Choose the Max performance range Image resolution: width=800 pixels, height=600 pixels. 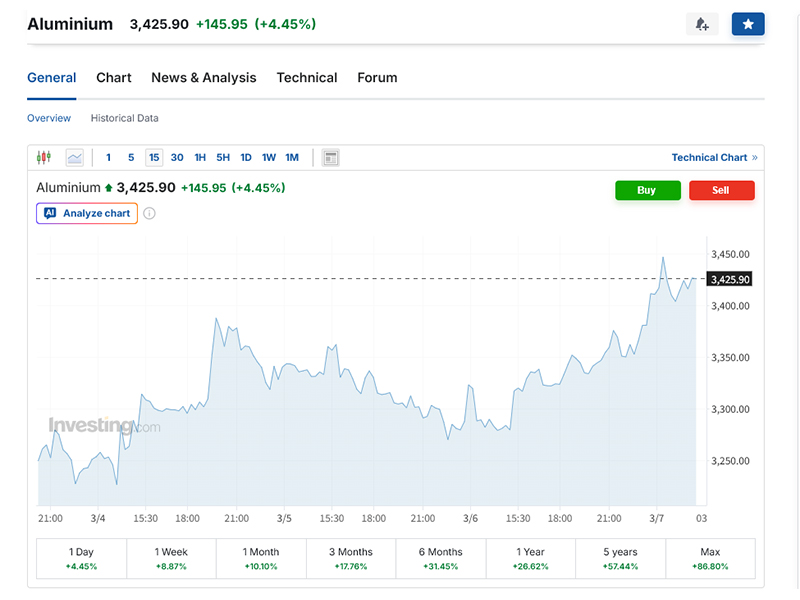click(x=710, y=559)
